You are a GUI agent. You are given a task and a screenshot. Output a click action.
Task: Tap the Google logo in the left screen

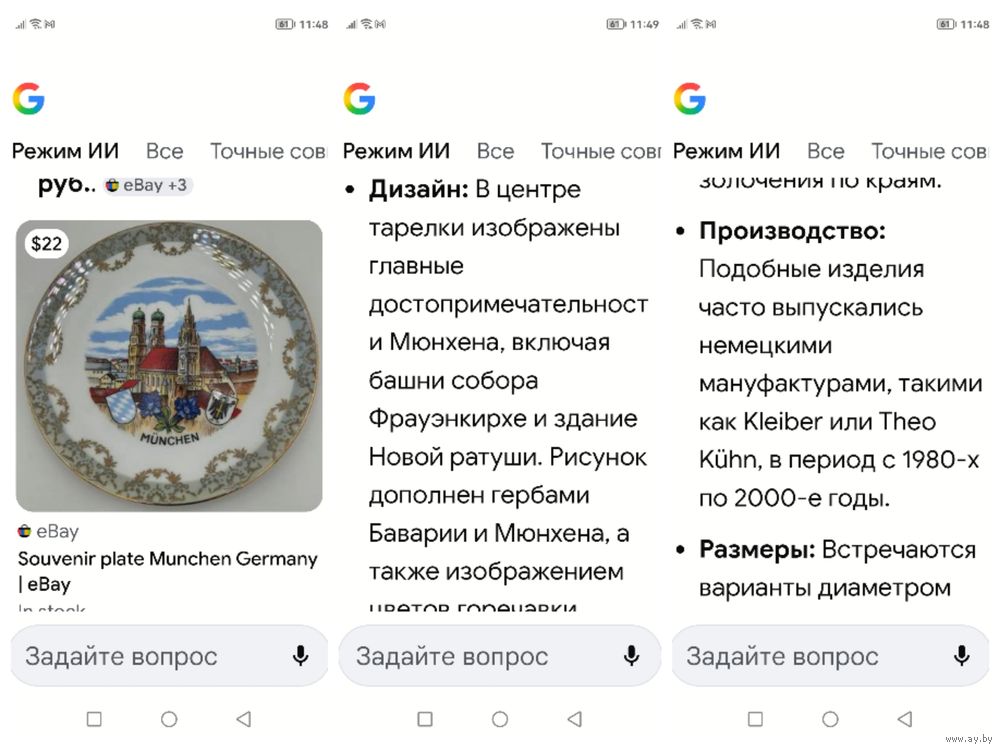pos(28,99)
